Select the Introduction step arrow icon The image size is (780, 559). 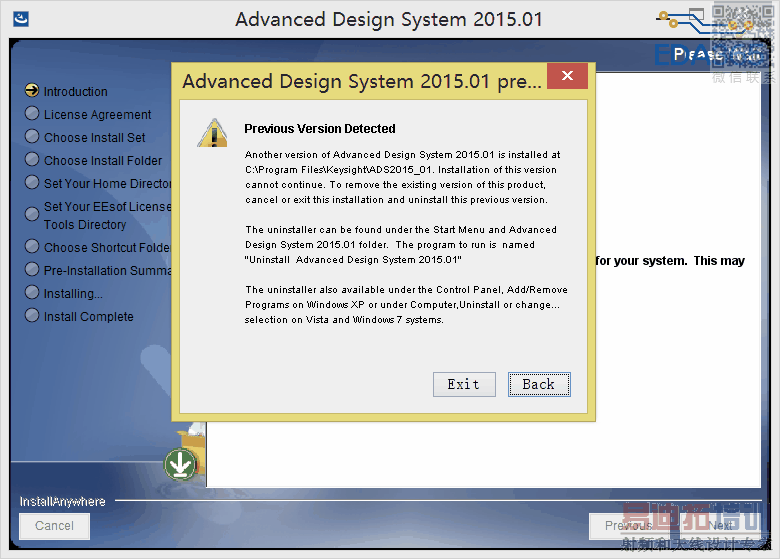32,91
